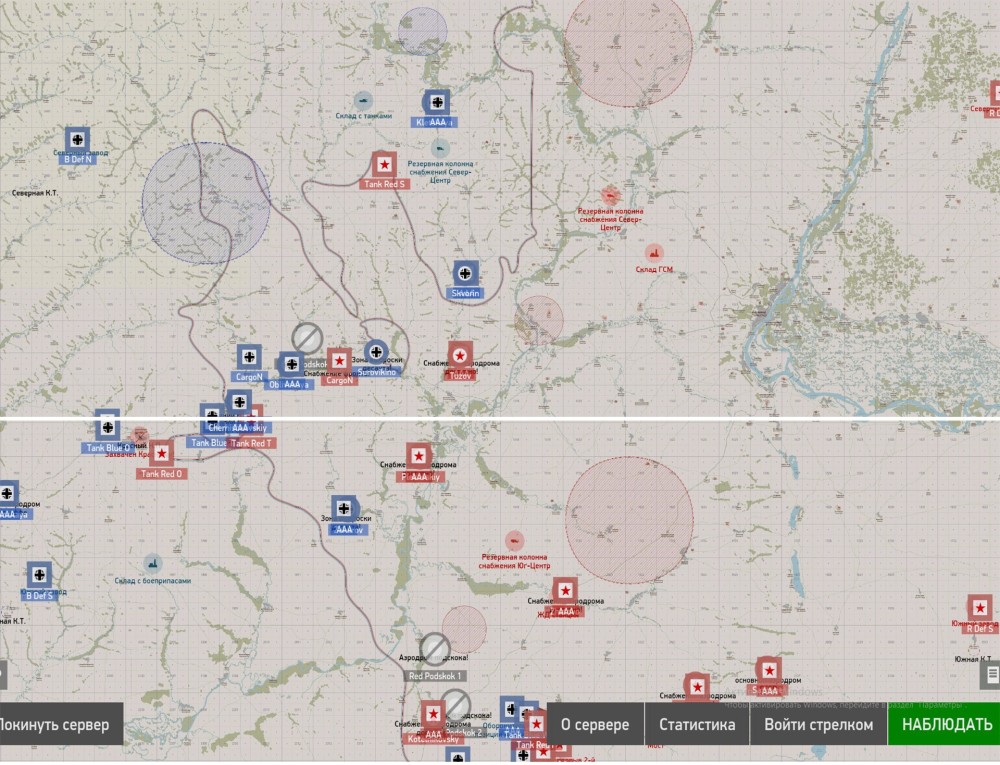Choose the Skvorin blue airfield icon
Image resolution: width=1000 pixels, height=765 pixels.
(x=466, y=274)
